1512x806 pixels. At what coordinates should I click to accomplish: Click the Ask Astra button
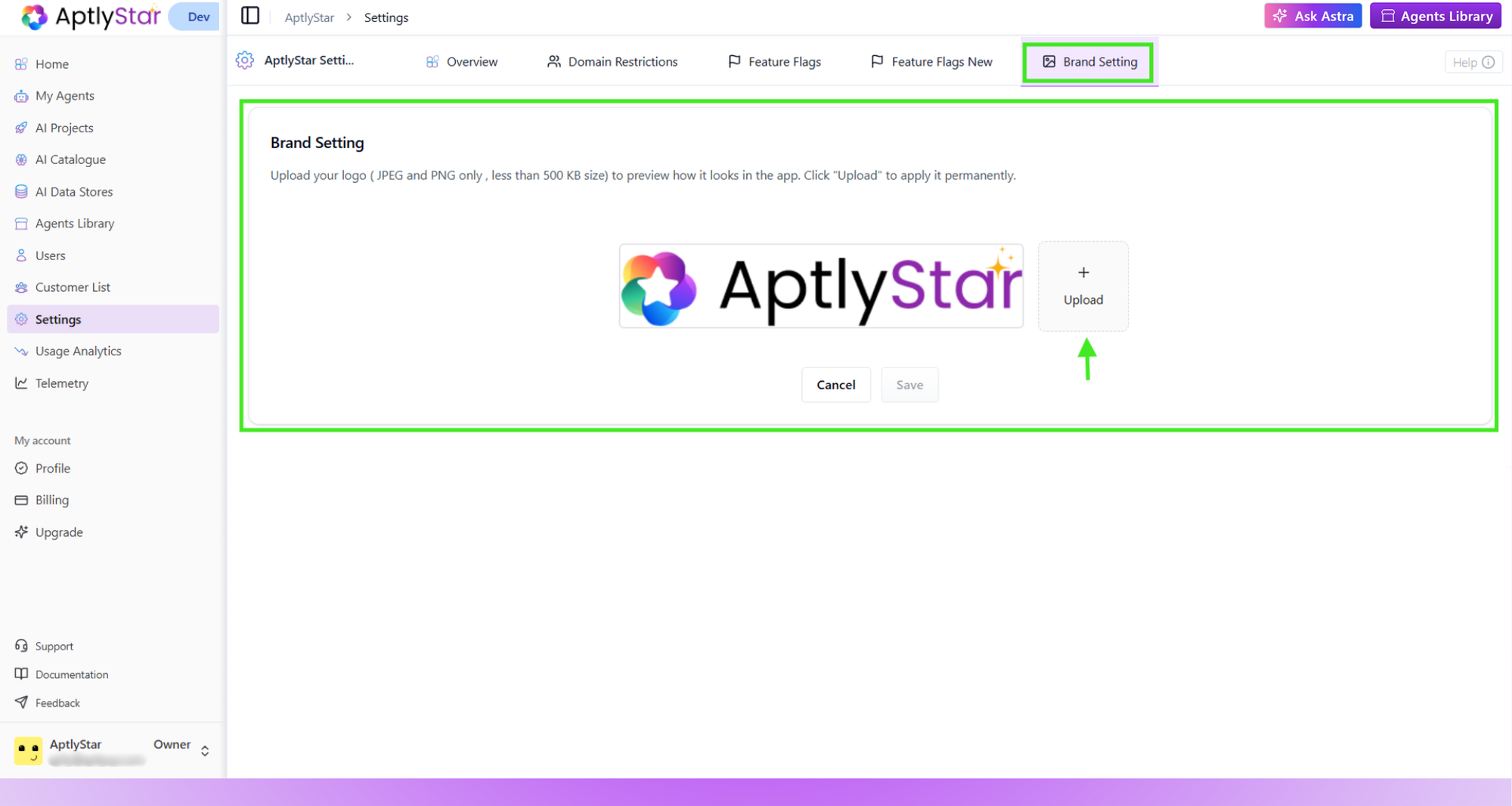tap(1312, 15)
